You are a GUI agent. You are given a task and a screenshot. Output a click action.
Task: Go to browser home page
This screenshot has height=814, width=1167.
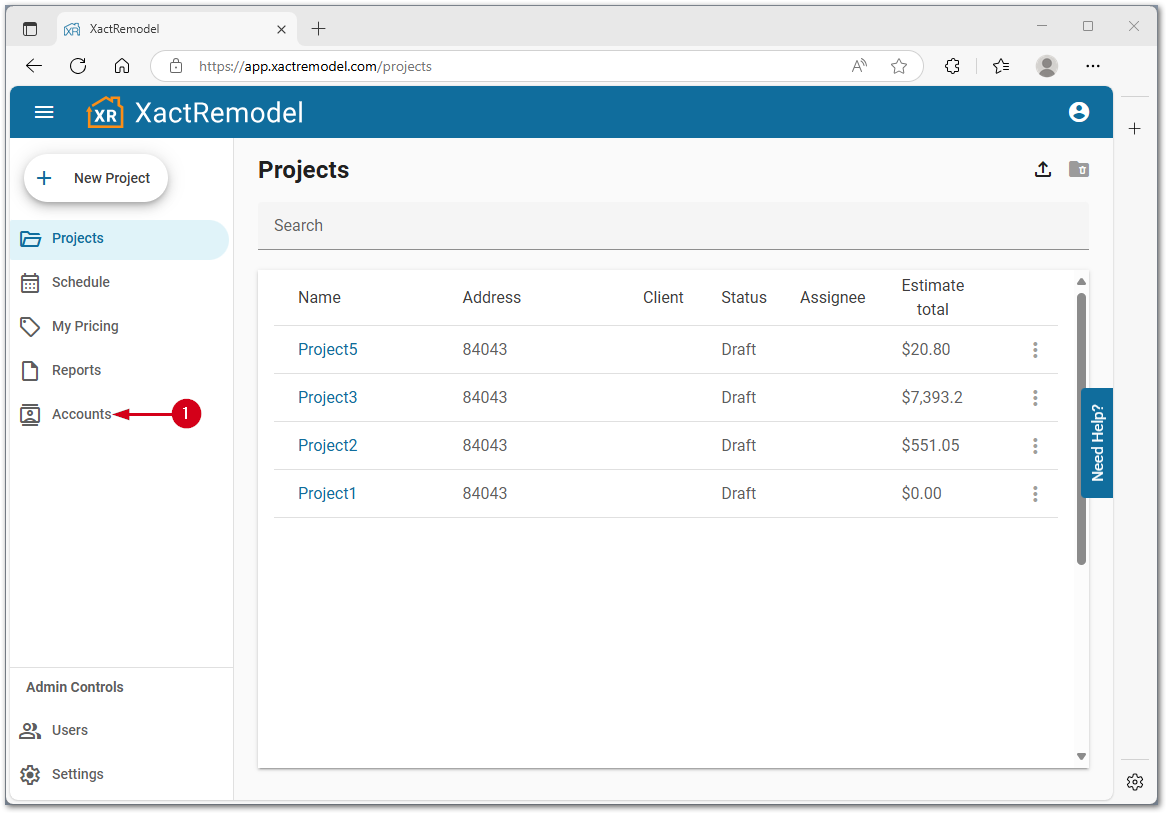pyautogui.click(x=122, y=66)
